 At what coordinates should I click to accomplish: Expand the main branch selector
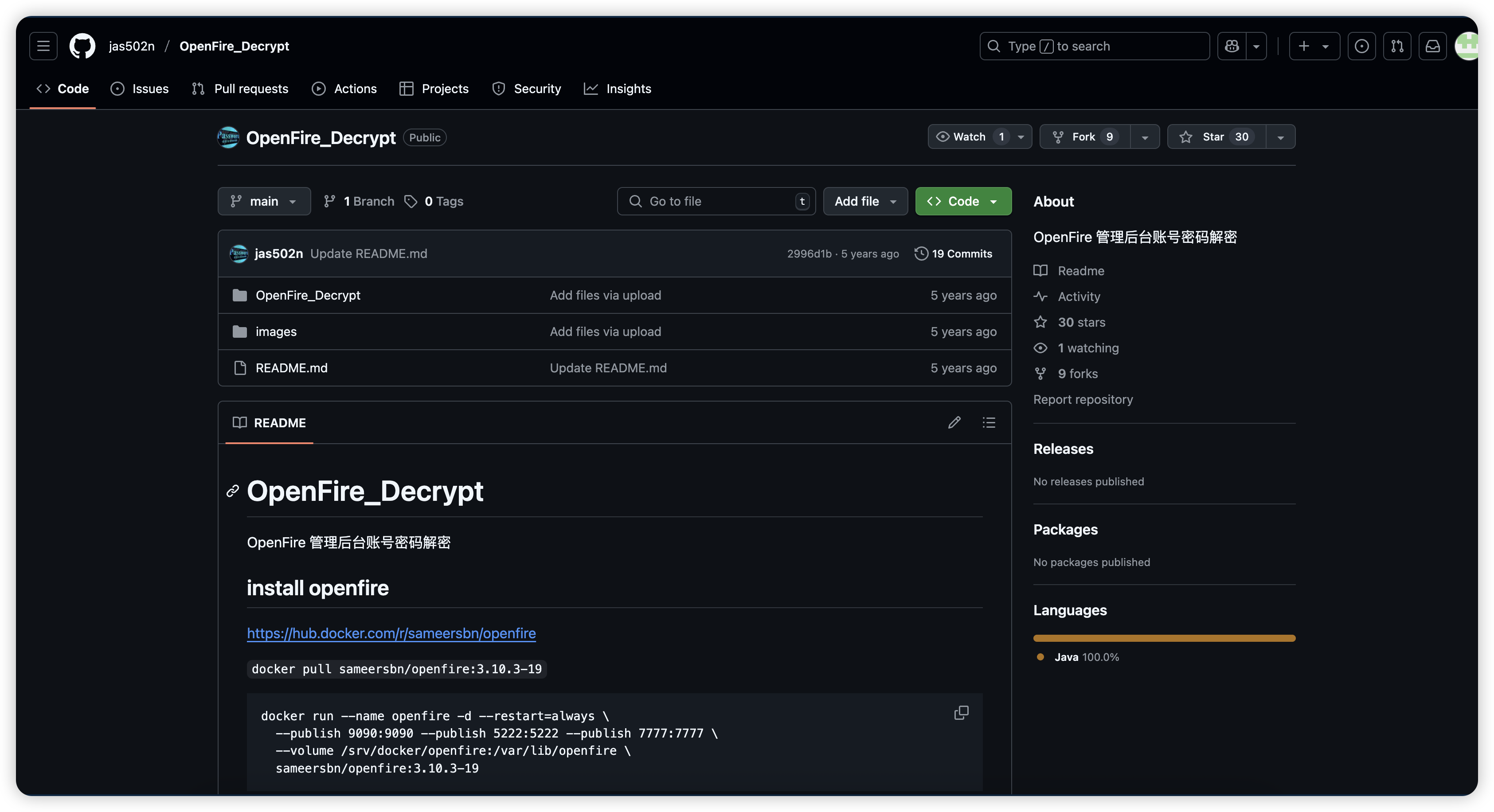click(264, 201)
